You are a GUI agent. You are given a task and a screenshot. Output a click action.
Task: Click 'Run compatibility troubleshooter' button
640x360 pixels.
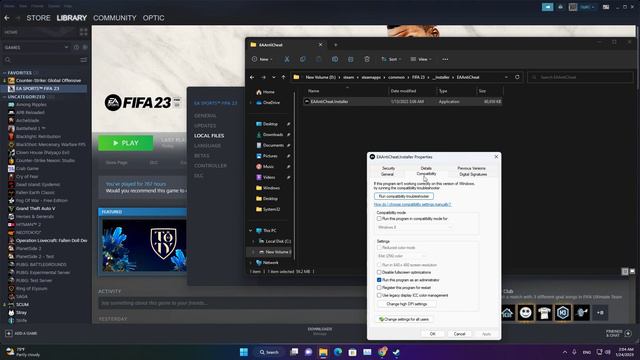(x=404, y=196)
